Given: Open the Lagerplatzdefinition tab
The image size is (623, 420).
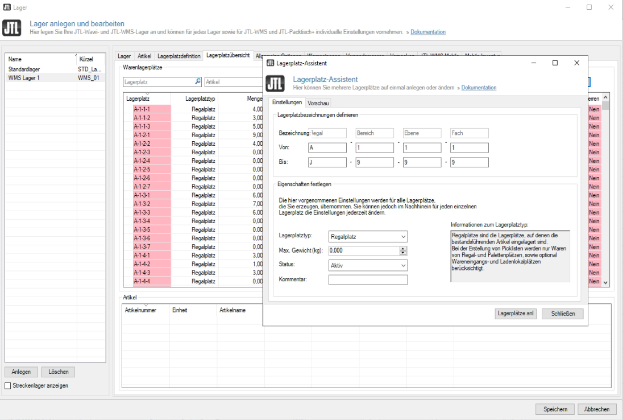Looking at the screenshot, I should [x=179, y=56].
